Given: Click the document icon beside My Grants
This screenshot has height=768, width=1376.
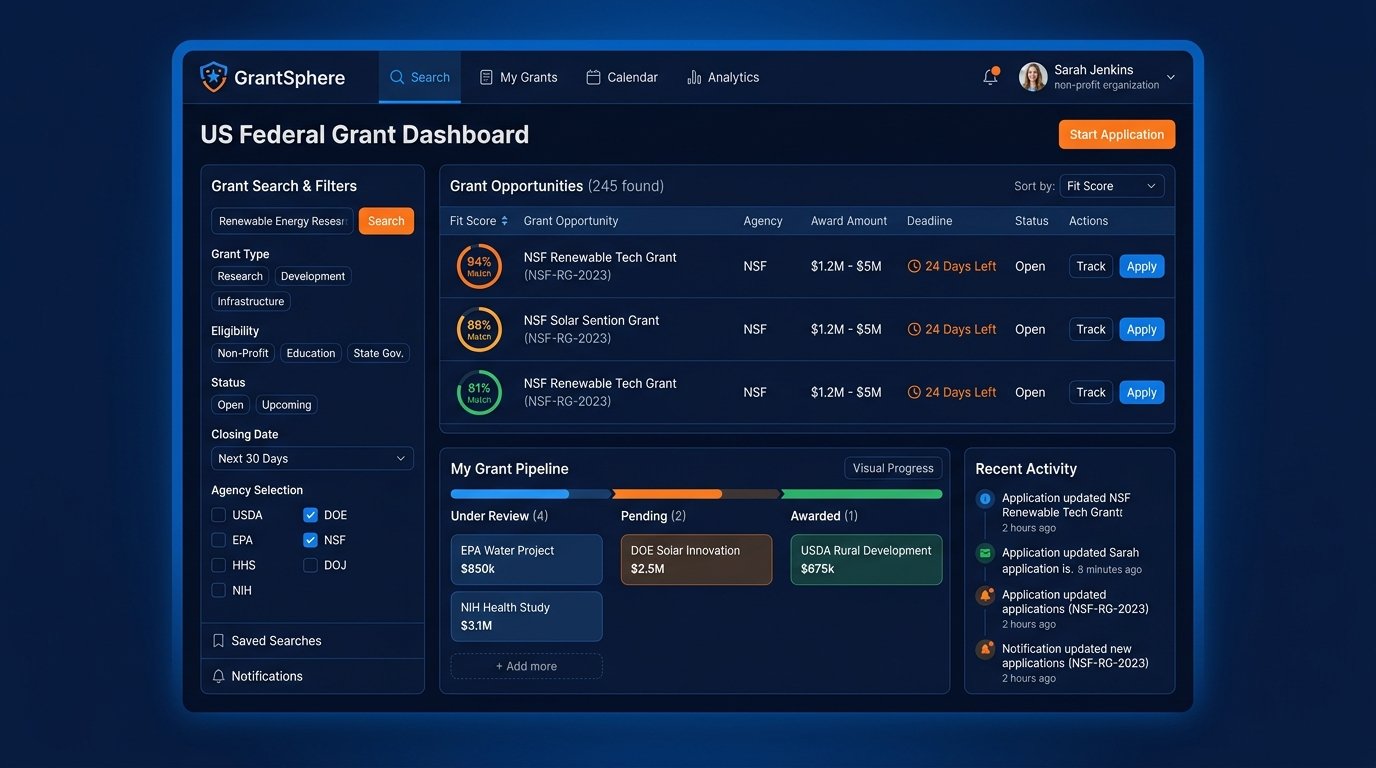Looking at the screenshot, I should pos(486,77).
